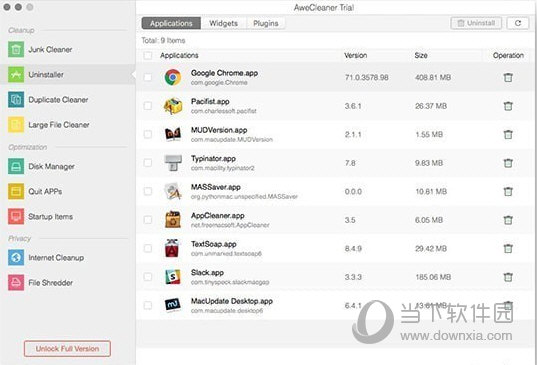This screenshot has width=537, height=365.
Task: Toggle the select-all Applications checkbox
Action: point(148,55)
